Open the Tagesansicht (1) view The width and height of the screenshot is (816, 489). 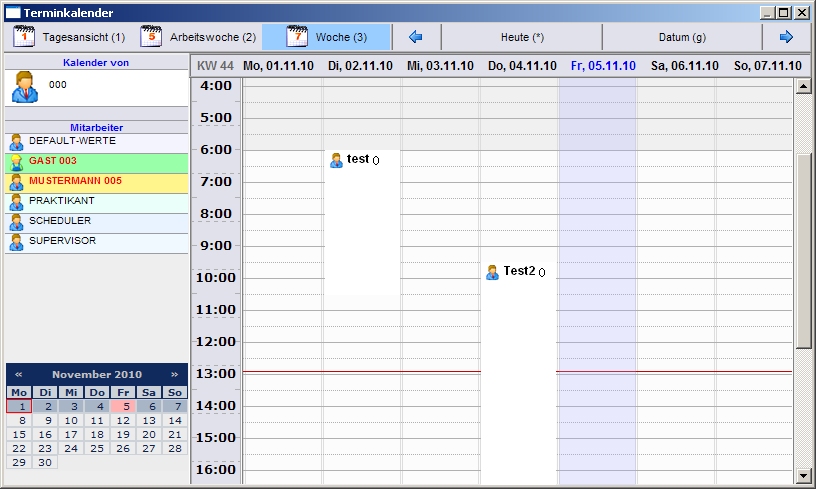click(68, 37)
